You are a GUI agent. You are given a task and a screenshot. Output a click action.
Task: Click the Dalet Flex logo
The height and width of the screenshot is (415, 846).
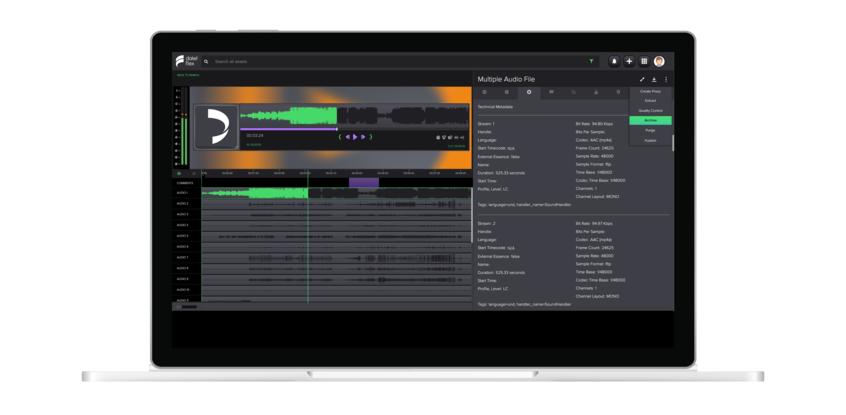(187, 61)
